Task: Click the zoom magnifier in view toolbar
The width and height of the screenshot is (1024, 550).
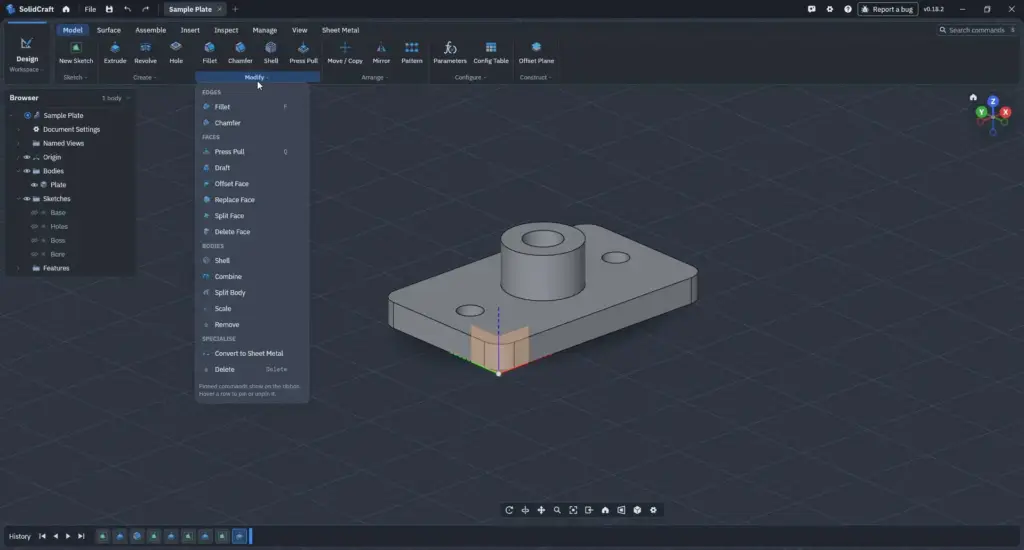Action: point(557,510)
